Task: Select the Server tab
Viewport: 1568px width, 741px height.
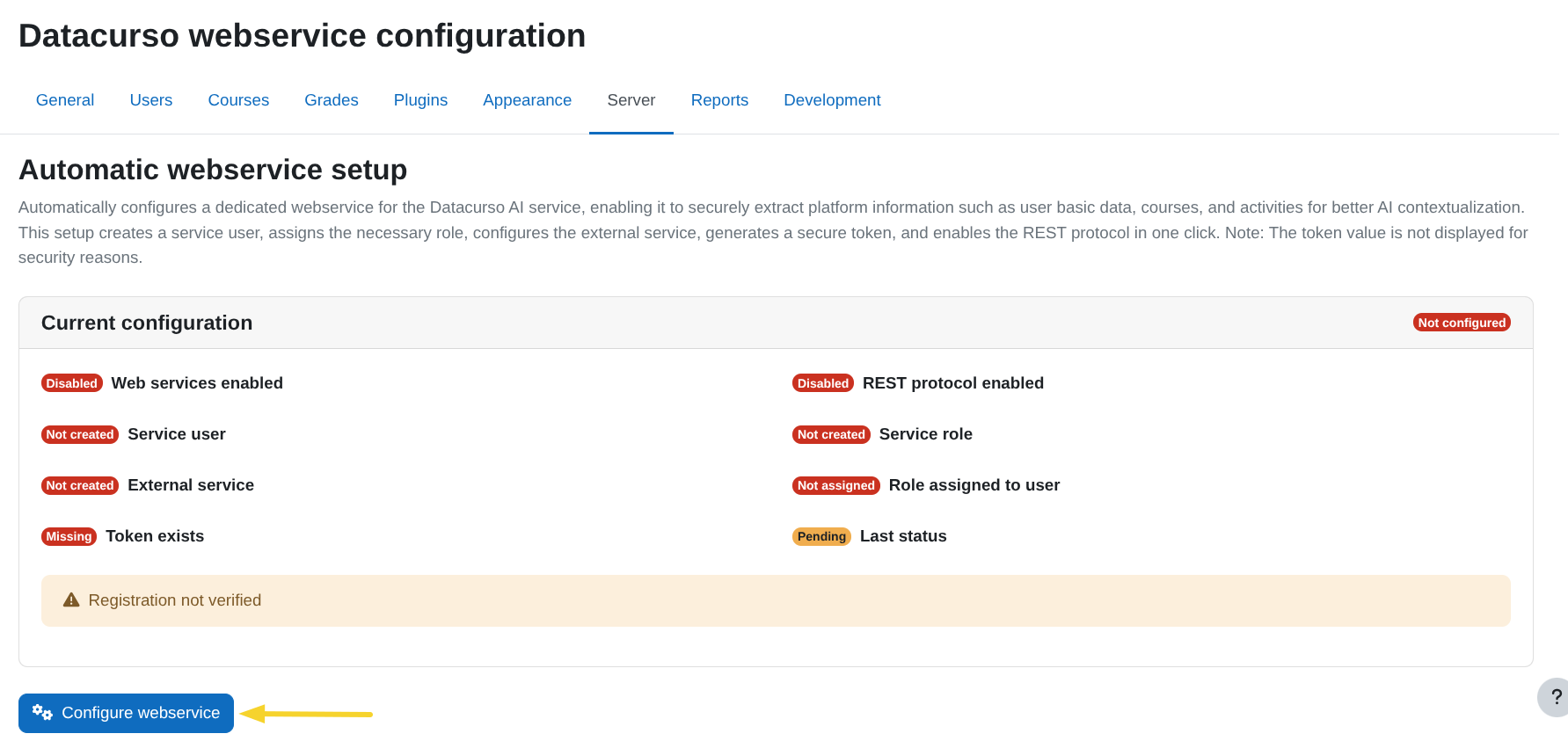Action: tap(631, 100)
